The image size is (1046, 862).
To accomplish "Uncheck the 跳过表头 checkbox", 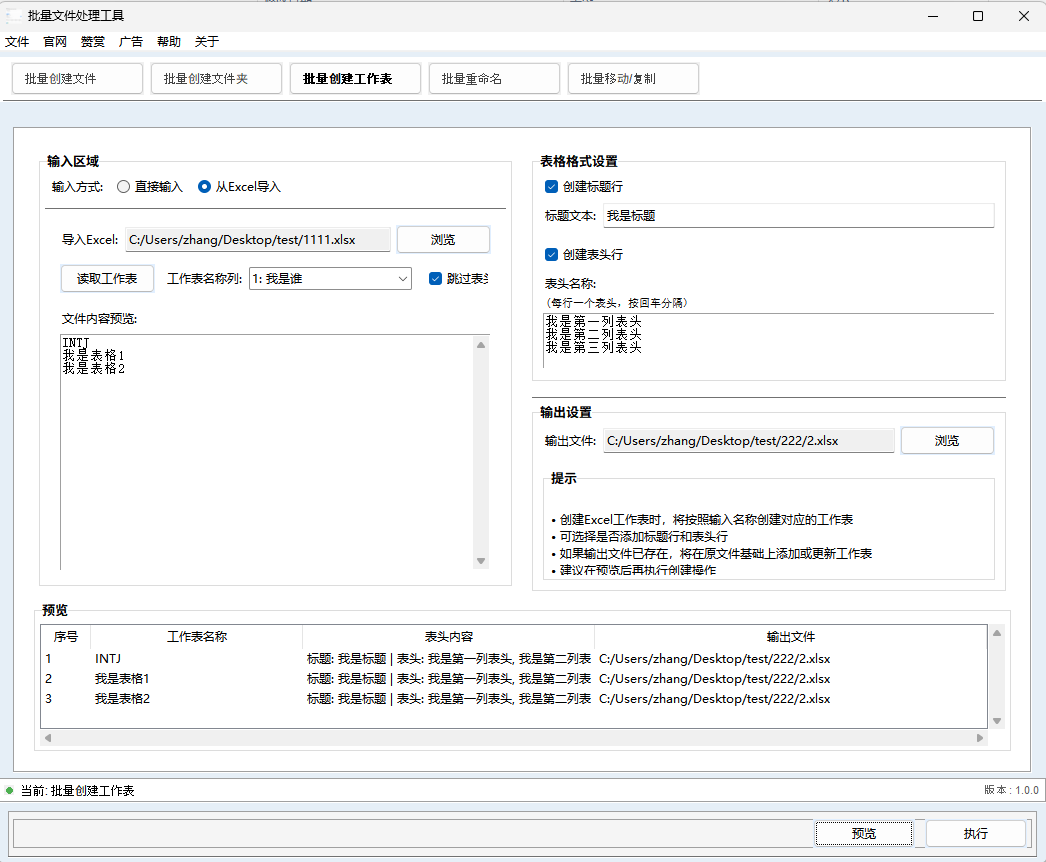I will [437, 279].
